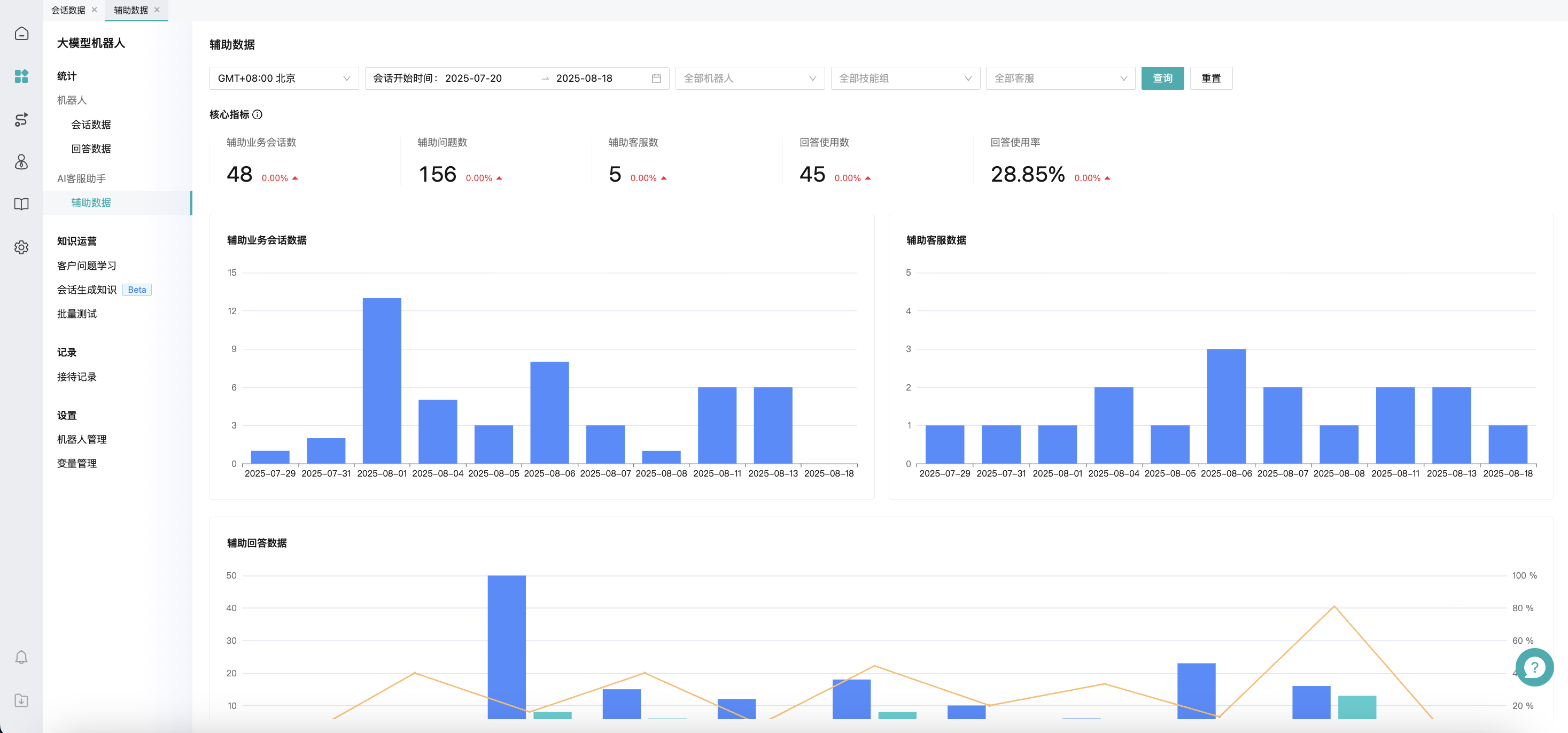Viewport: 1568px width, 733px height.
Task: Click the 2025-08-06 bar in 辅助业务会话数据 chart
Action: [549, 412]
